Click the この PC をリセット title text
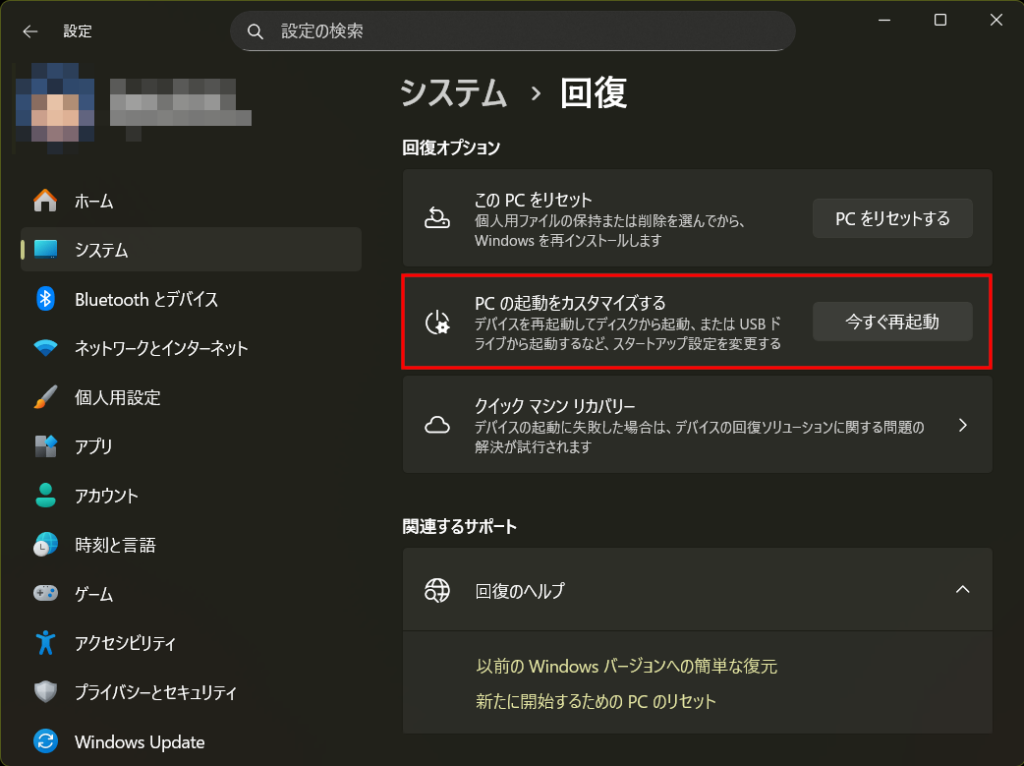This screenshot has width=1024, height=766. coord(533,199)
